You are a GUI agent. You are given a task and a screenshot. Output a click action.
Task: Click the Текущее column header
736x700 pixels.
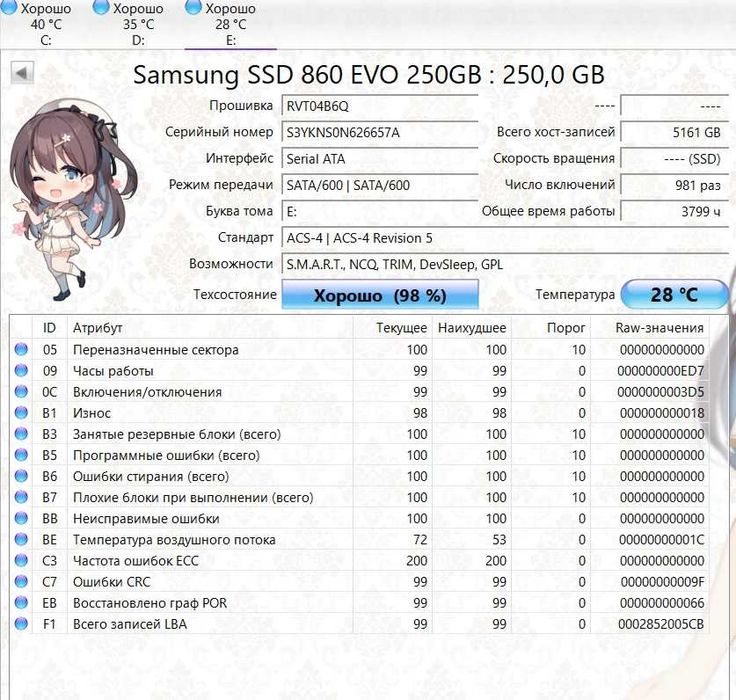pos(392,328)
